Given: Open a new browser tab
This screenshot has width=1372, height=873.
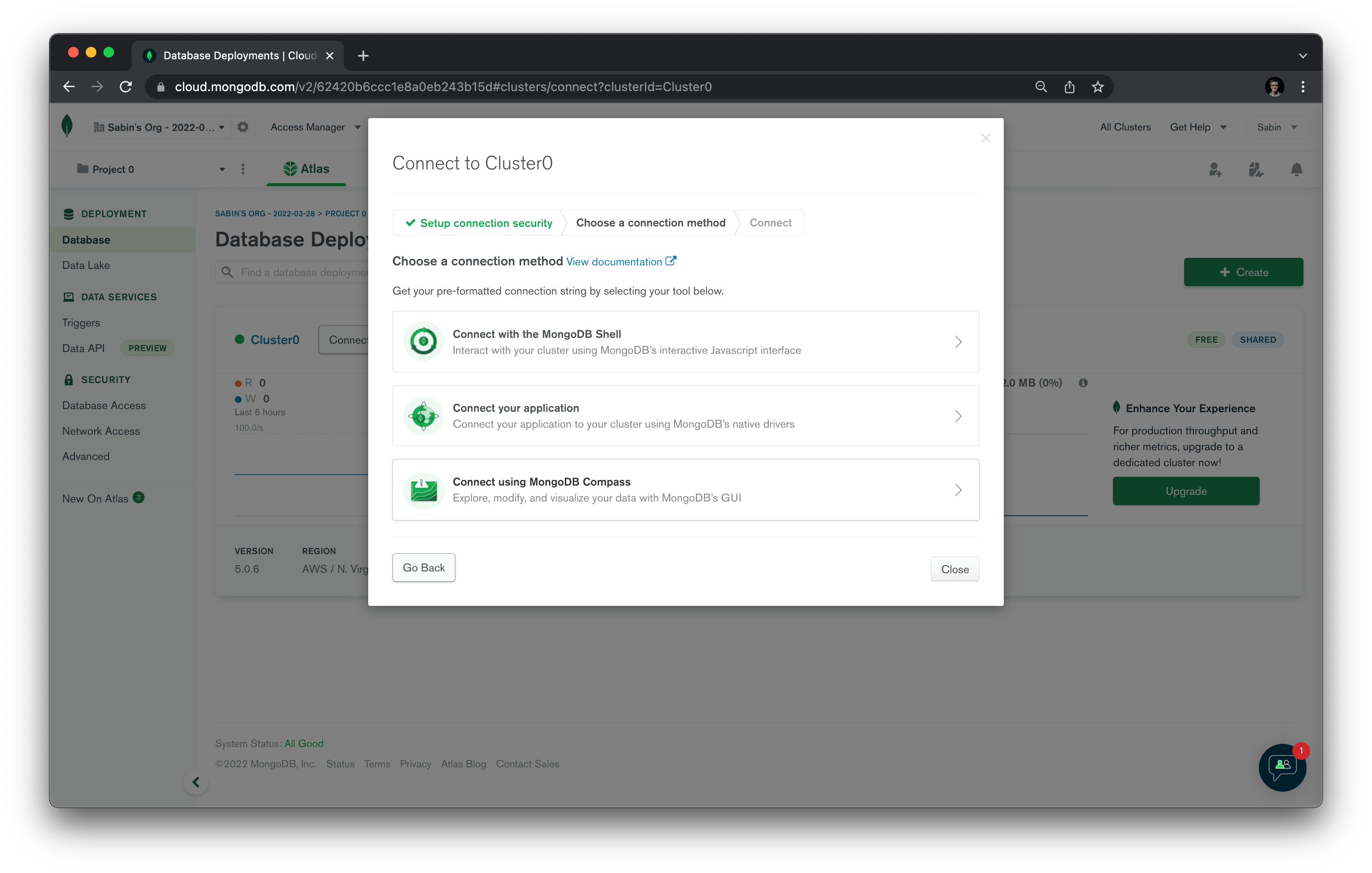Looking at the screenshot, I should [x=363, y=56].
